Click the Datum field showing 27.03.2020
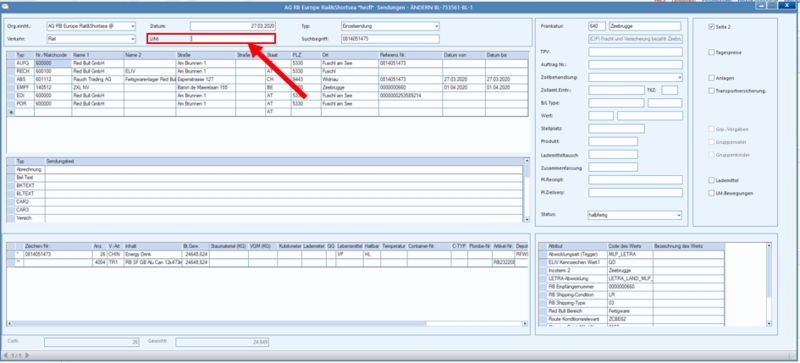This screenshot has height=363, width=800. pyautogui.click(x=232, y=26)
